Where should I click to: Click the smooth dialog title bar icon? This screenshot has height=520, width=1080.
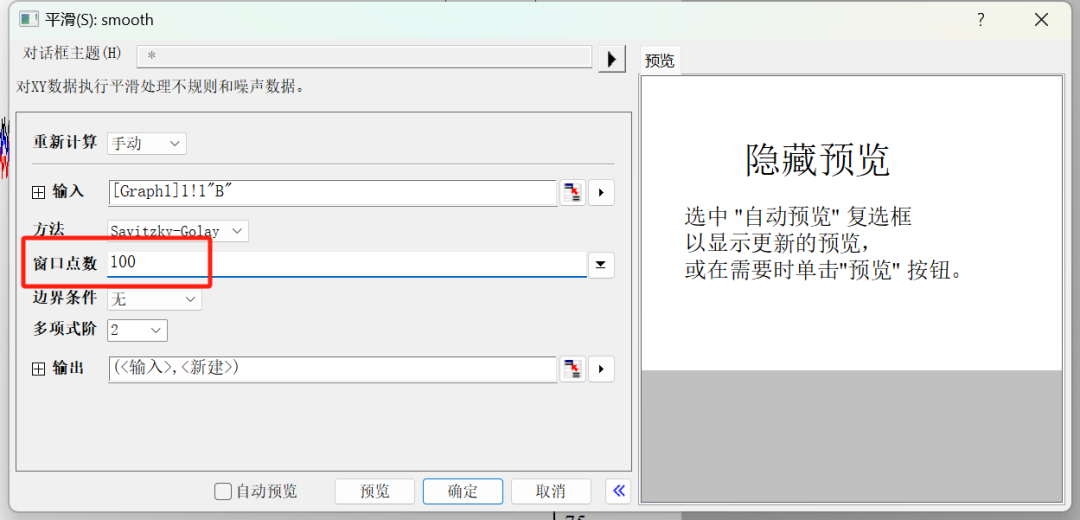(x=29, y=20)
